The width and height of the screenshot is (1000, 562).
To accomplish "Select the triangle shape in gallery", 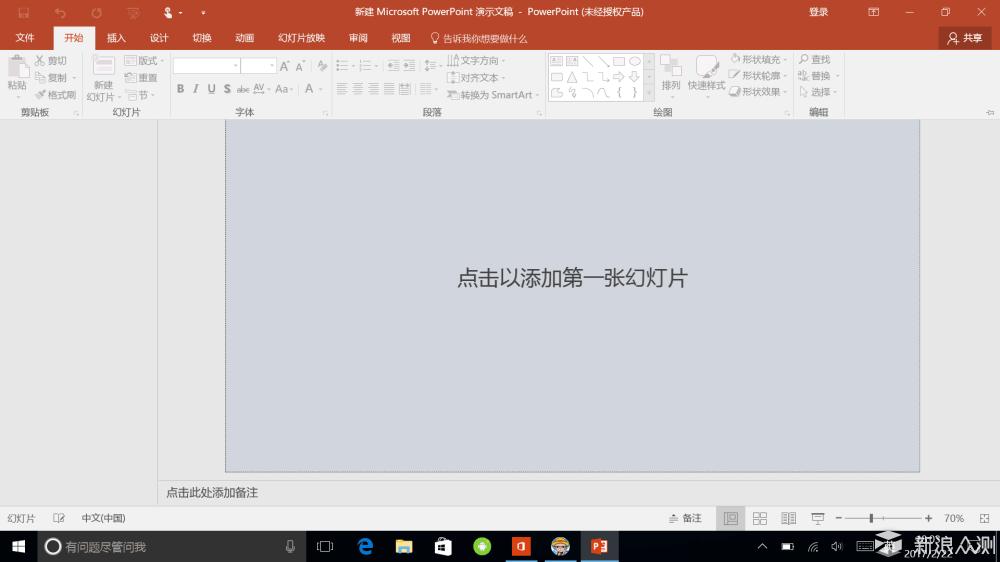I will tap(572, 77).
